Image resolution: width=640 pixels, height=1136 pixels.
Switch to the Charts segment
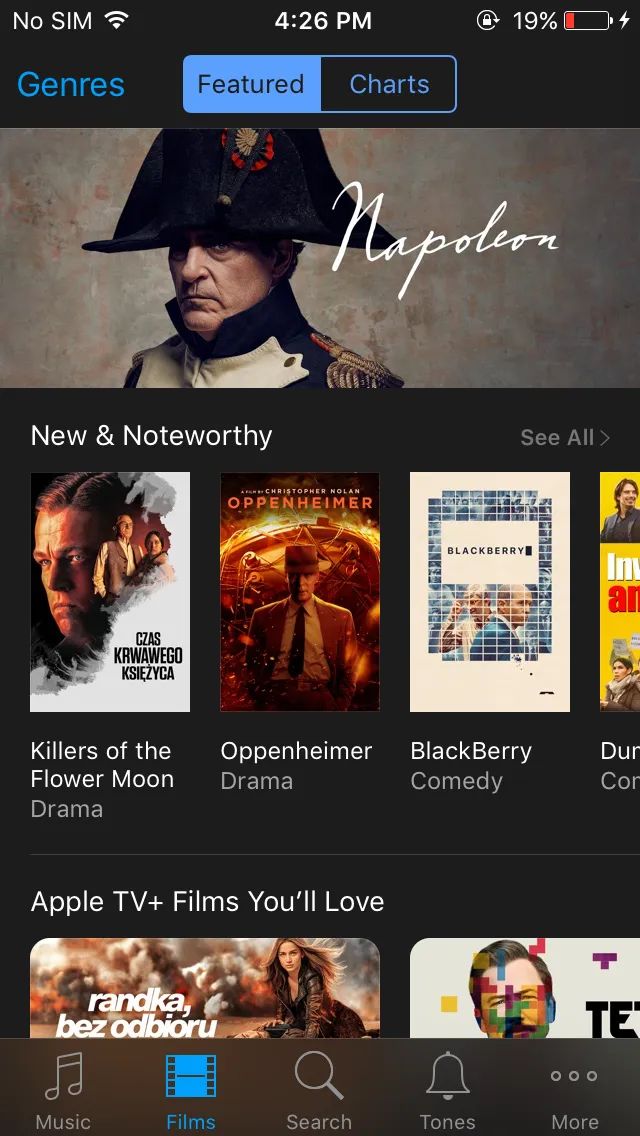click(x=388, y=84)
